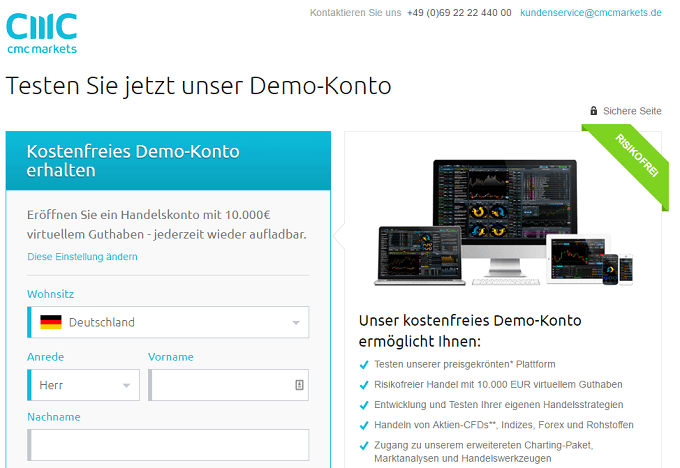This screenshot has width=680, height=468.
Task: Click the padlock icon beside Sichere Seite
Action: click(594, 111)
